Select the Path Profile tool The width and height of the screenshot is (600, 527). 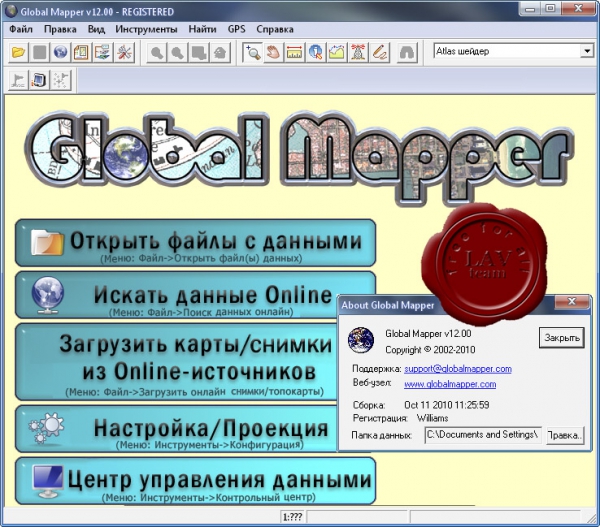[x=336, y=52]
